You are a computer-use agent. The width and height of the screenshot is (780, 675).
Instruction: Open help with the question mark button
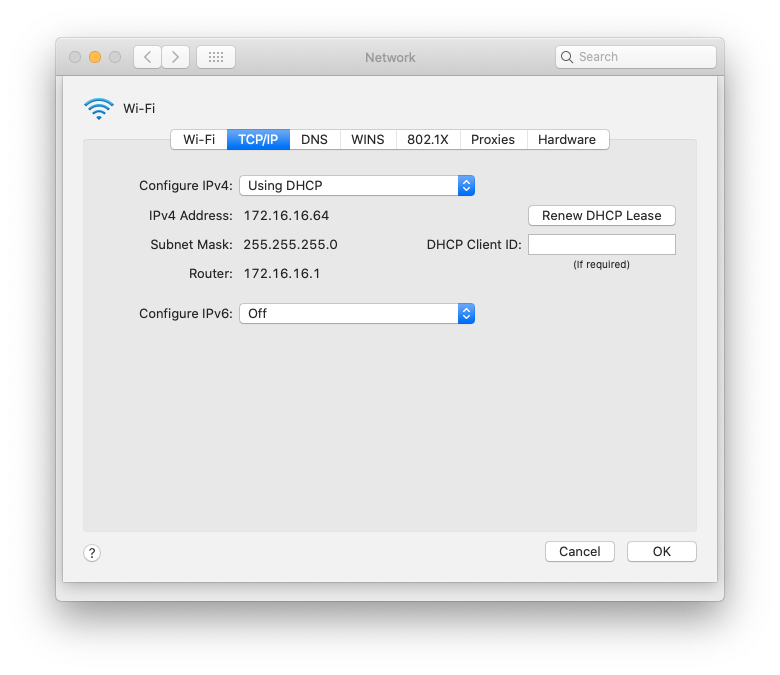coord(92,553)
